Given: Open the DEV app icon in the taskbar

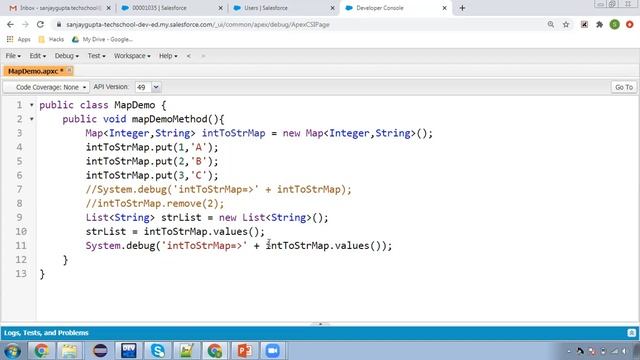Looking at the screenshot, I should (x=129, y=351).
